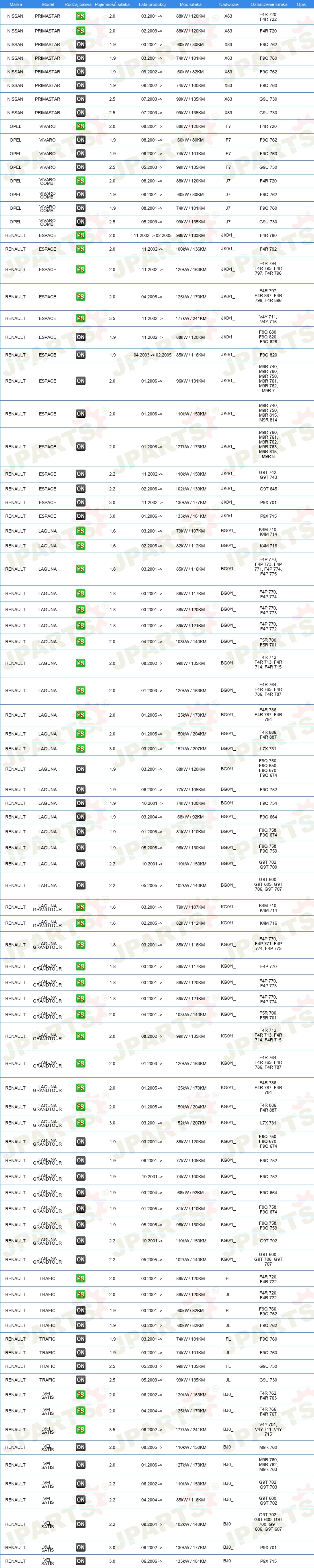Click production date '02.2006 ->' in Espace 2.2 row
Viewport: 314px width, 1568px height.
[x=152, y=489]
